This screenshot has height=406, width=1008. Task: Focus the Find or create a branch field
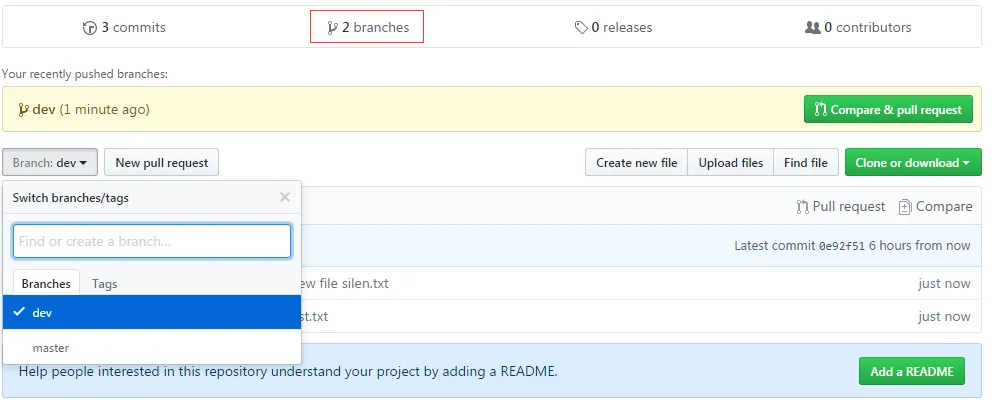[152, 241]
